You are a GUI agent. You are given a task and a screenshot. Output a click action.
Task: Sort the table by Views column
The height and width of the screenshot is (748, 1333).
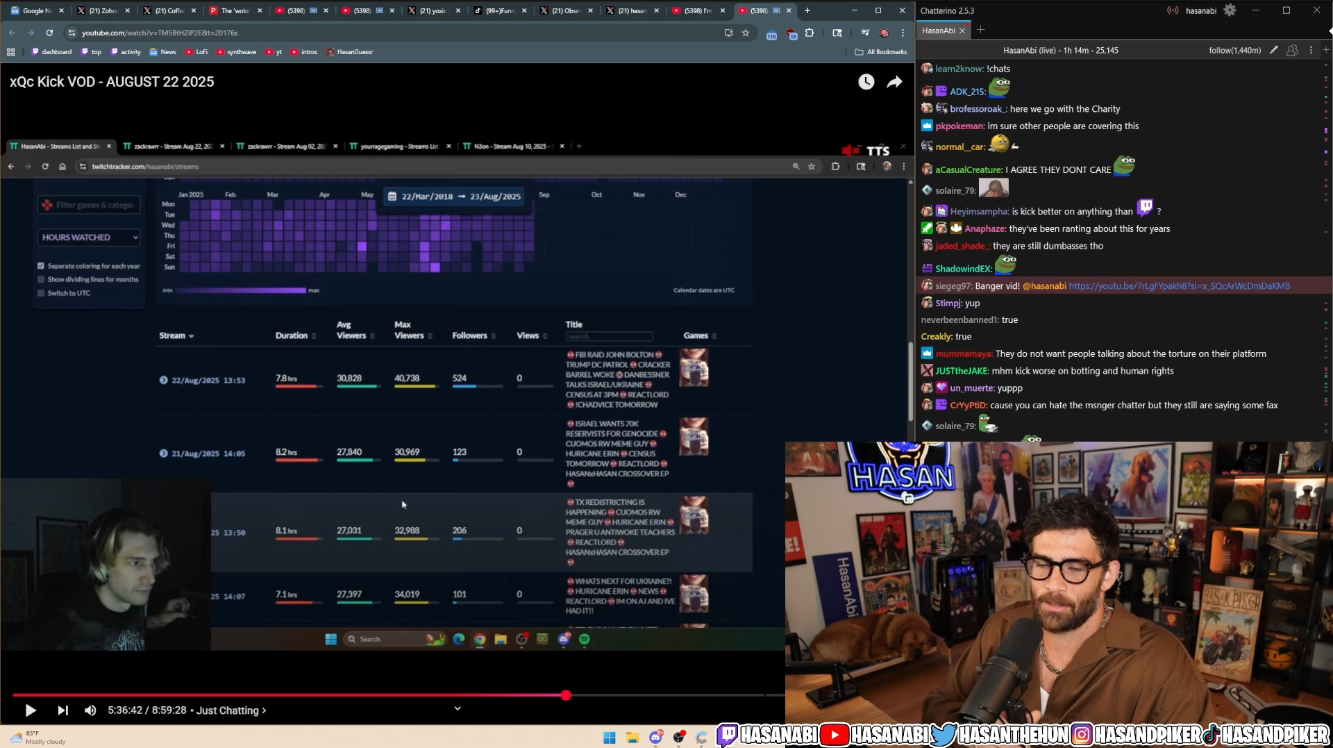click(532, 336)
